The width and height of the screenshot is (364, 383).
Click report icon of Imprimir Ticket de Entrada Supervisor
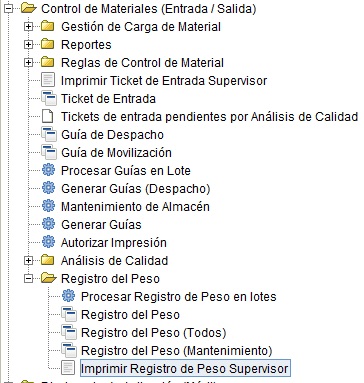point(48,80)
